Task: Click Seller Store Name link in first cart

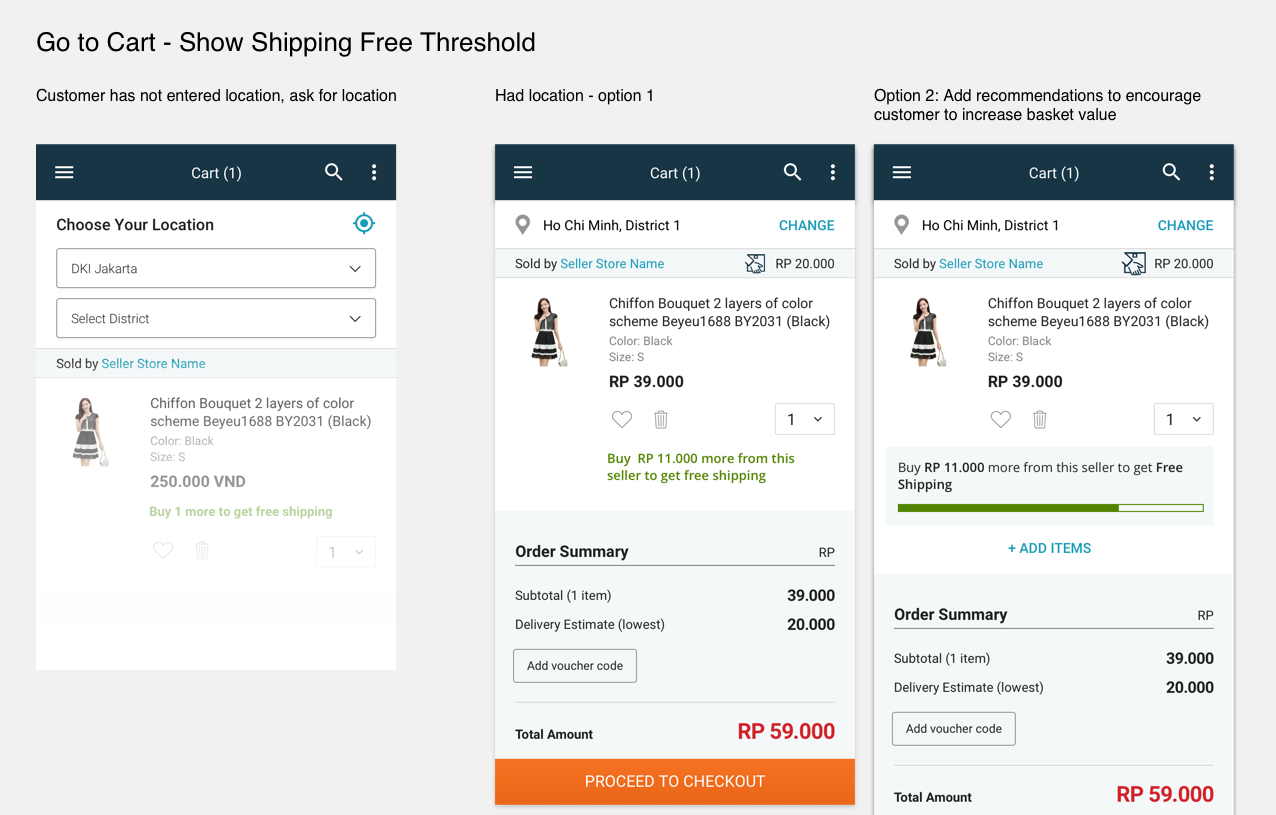Action: [x=153, y=363]
